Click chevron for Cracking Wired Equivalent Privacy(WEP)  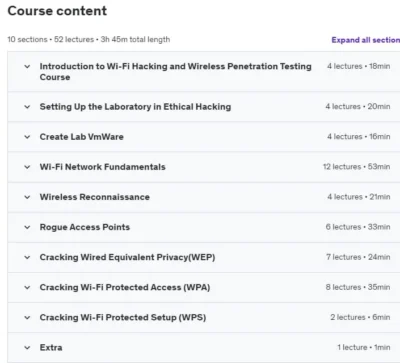(x=27, y=257)
